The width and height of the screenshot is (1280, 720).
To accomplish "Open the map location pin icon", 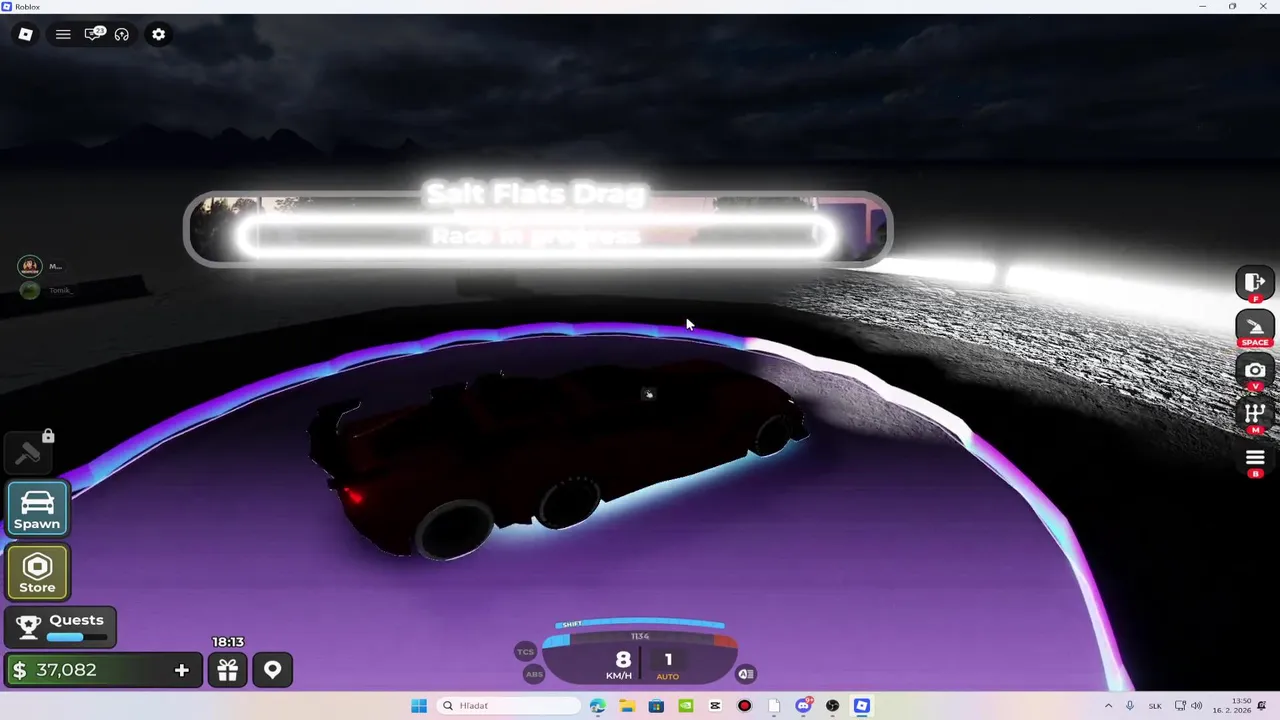I will pyautogui.click(x=272, y=670).
